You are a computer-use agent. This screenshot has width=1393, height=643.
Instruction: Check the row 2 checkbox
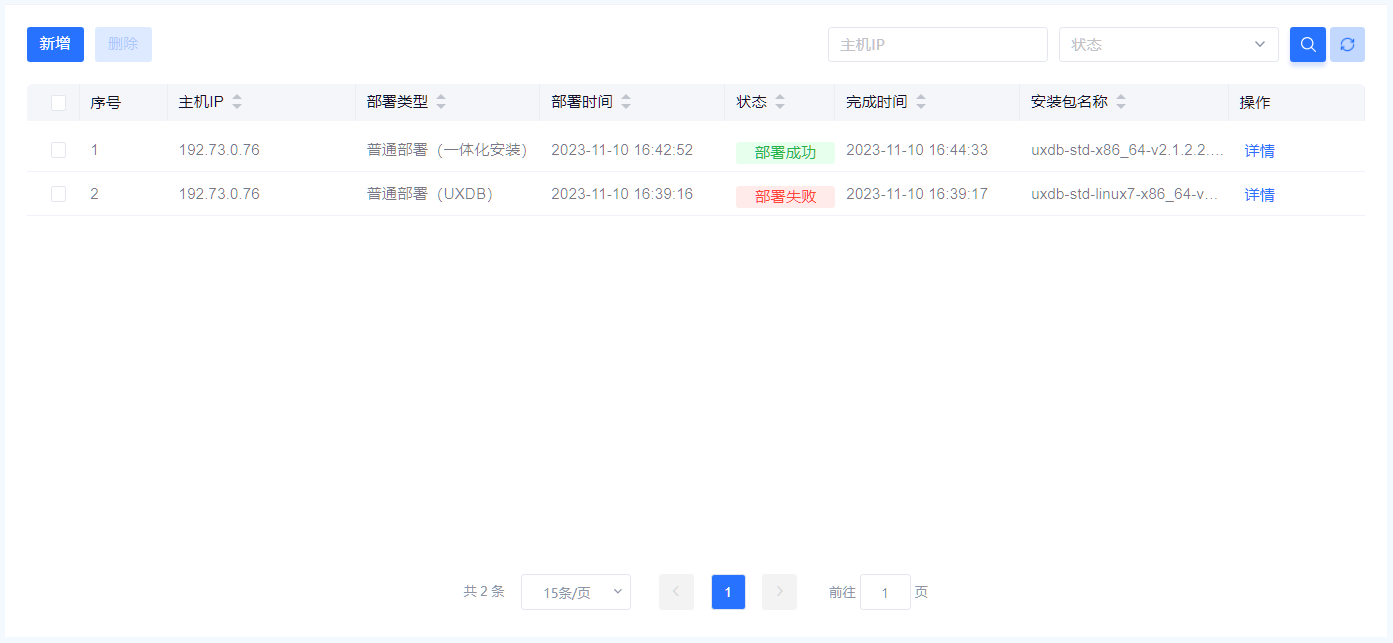(58, 194)
